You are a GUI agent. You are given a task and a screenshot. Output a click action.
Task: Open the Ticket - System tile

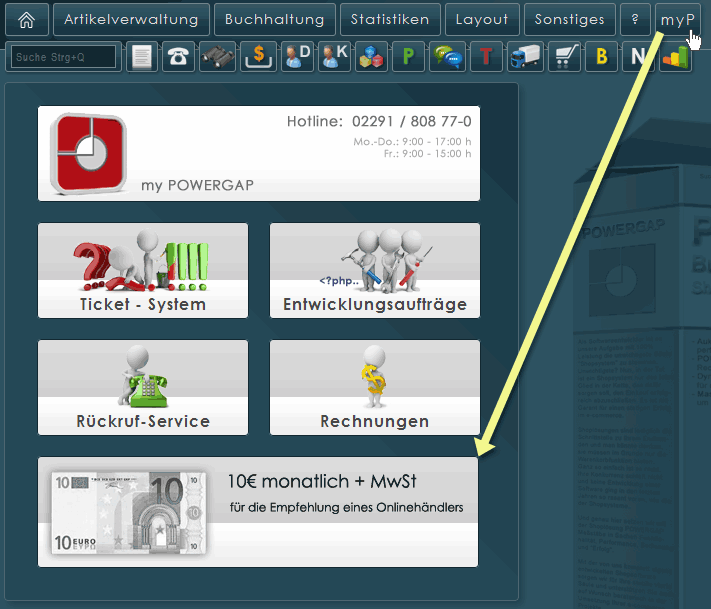[x=143, y=270]
